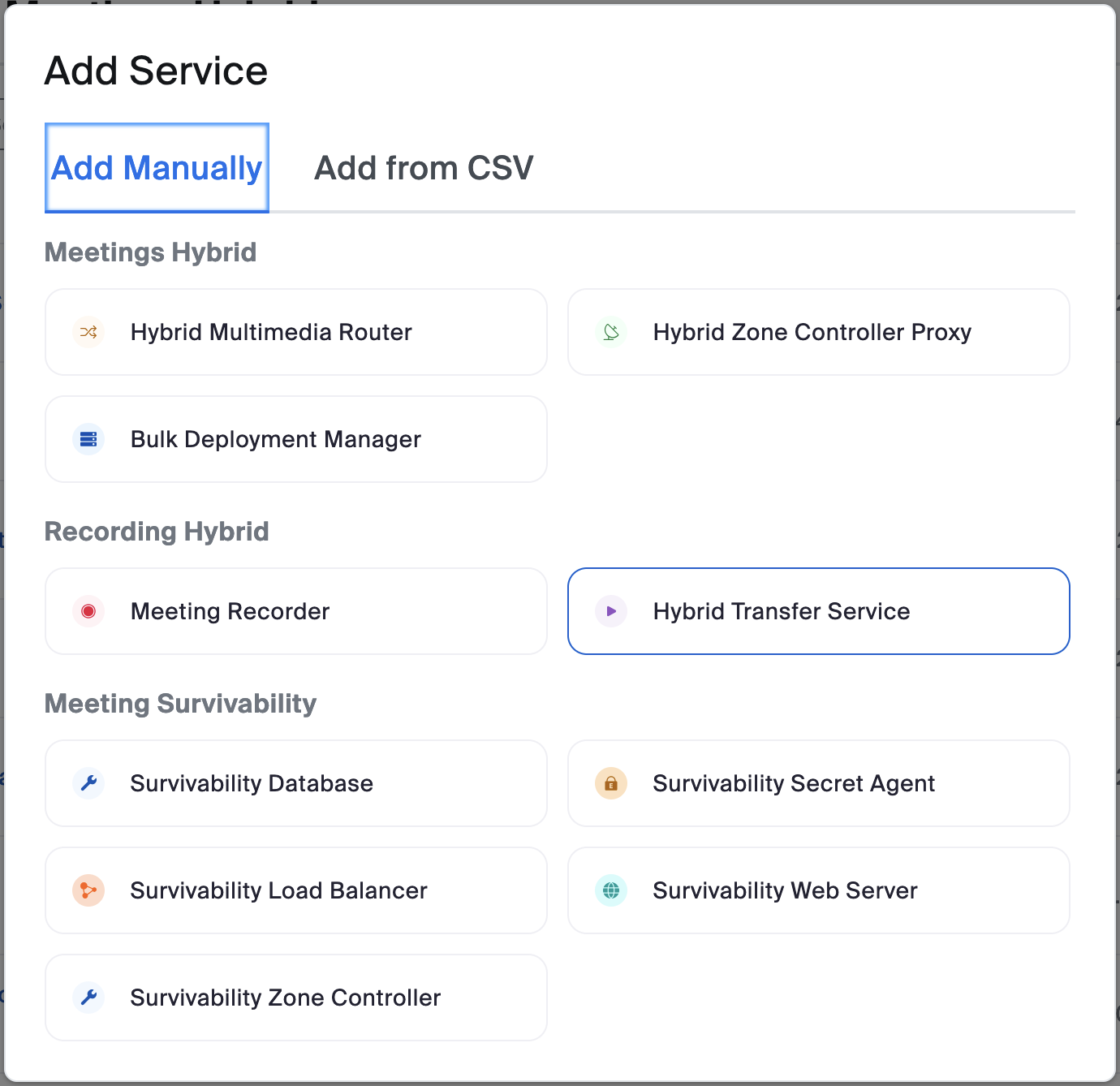Choose the Survivability Secret Agent service
Screen dimensions: 1120x1086
coord(818,783)
